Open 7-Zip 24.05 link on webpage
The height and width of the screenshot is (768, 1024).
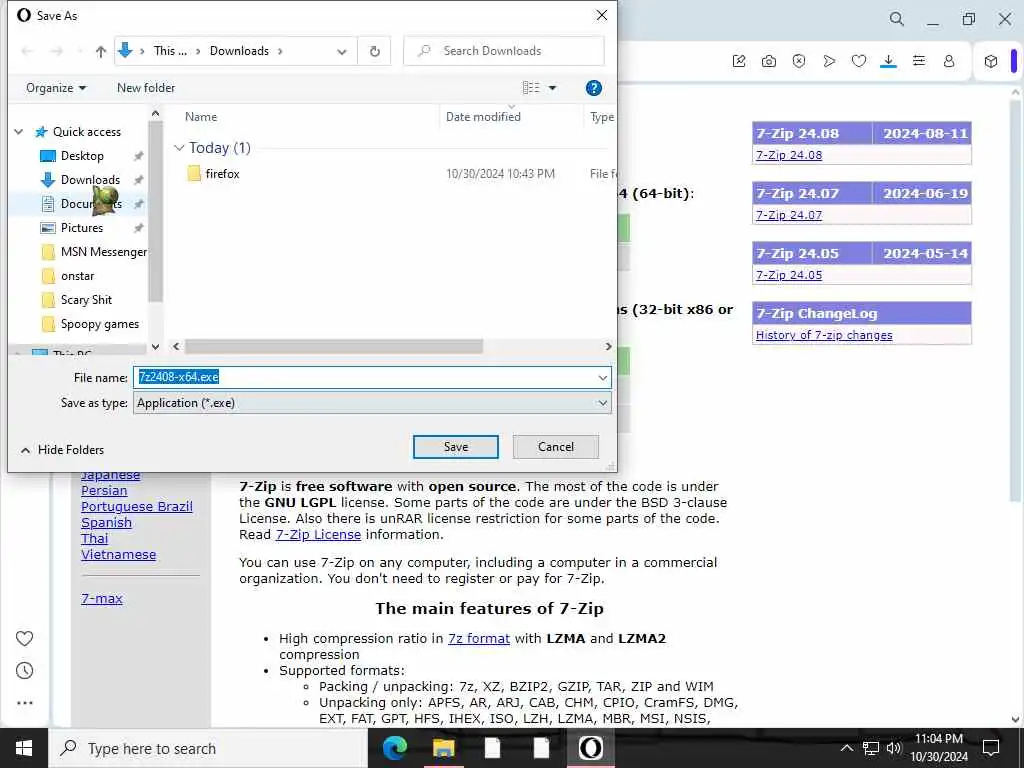[789, 276]
